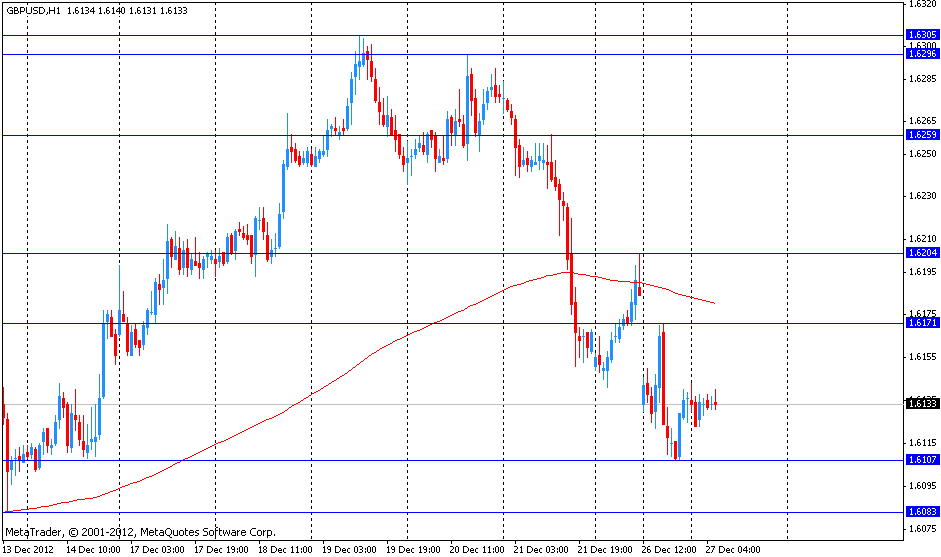Select the 1.6204 resistance level label
Screen dimensions: 941x557
(922, 253)
